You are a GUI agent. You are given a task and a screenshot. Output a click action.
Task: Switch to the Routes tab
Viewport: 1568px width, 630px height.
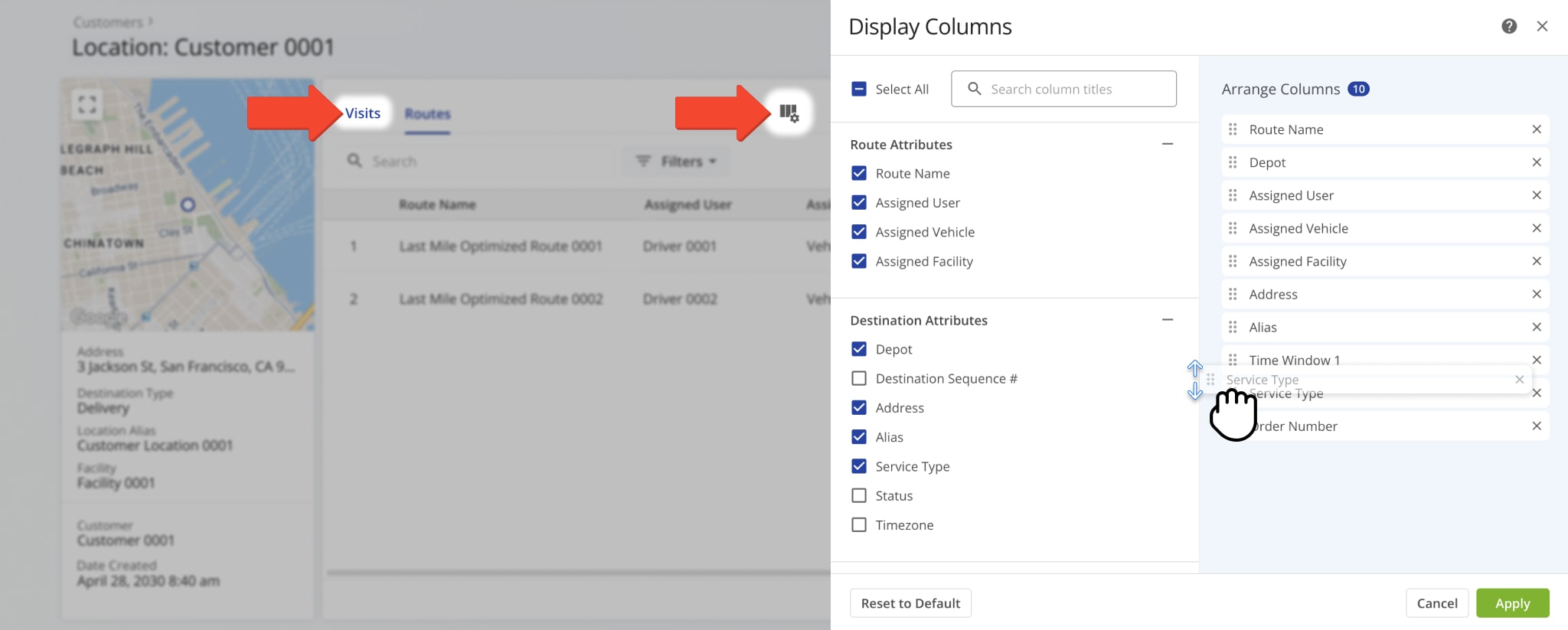427,114
